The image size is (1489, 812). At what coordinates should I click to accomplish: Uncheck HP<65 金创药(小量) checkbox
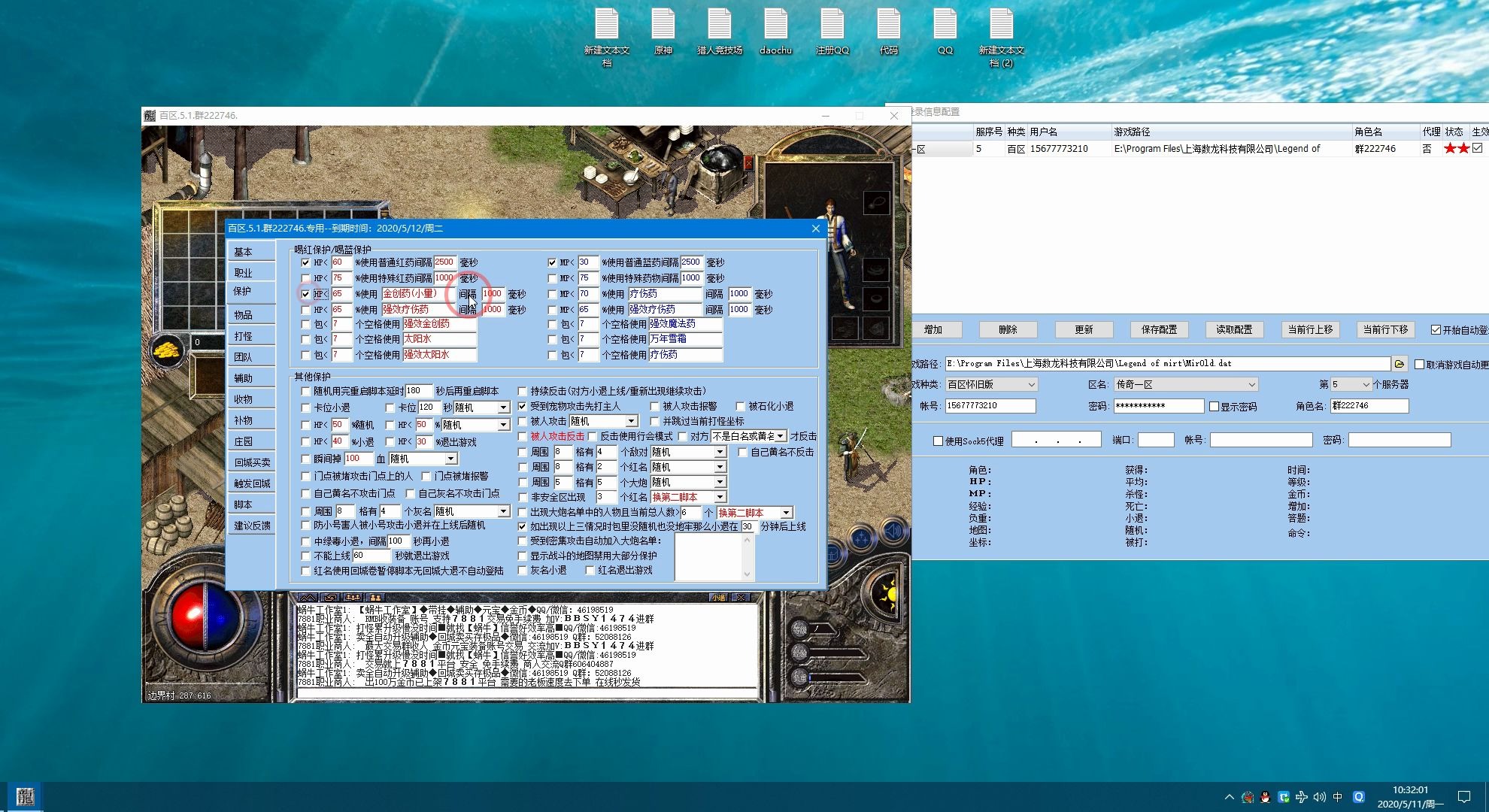point(305,294)
